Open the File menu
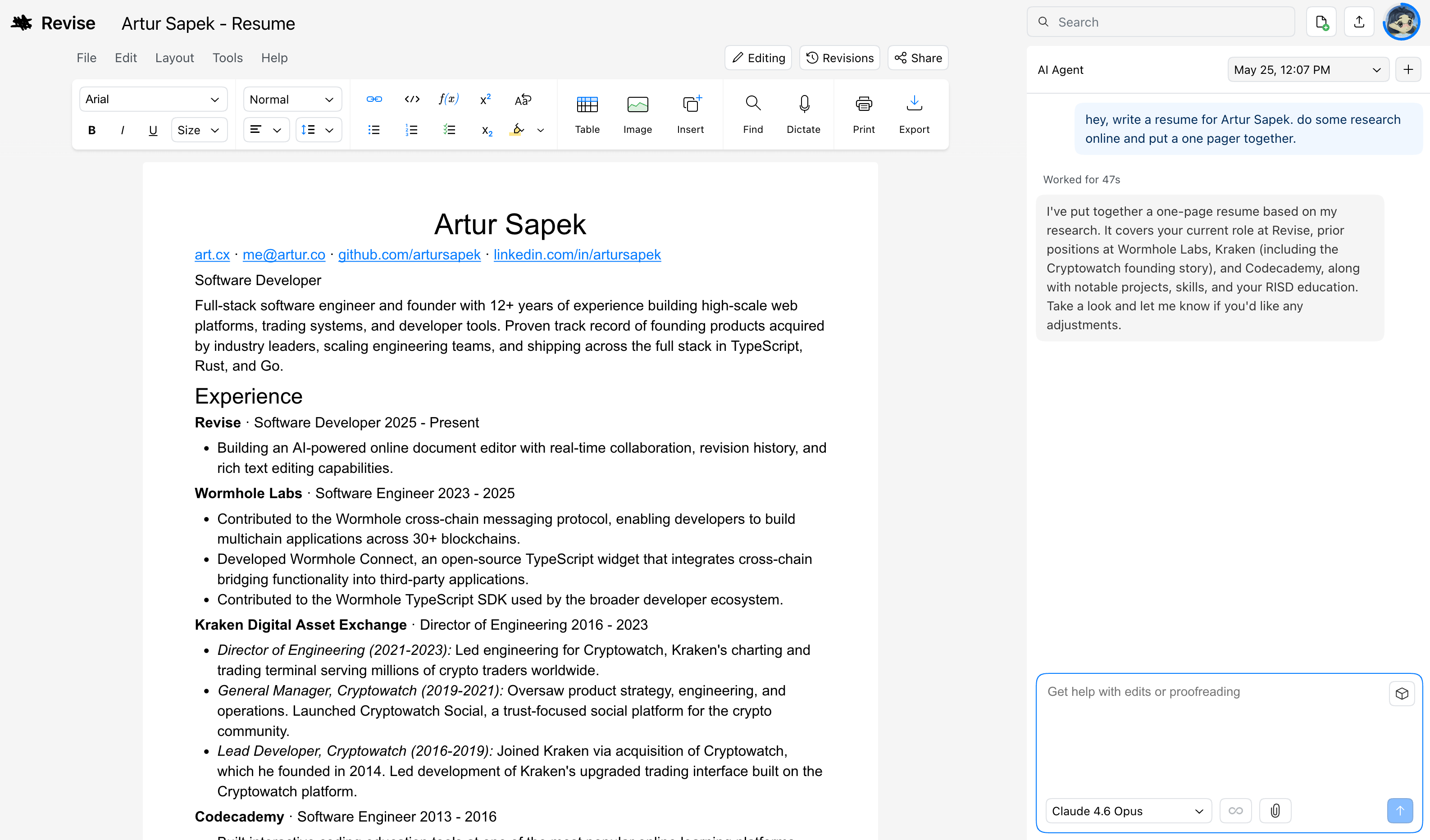 pyautogui.click(x=86, y=58)
